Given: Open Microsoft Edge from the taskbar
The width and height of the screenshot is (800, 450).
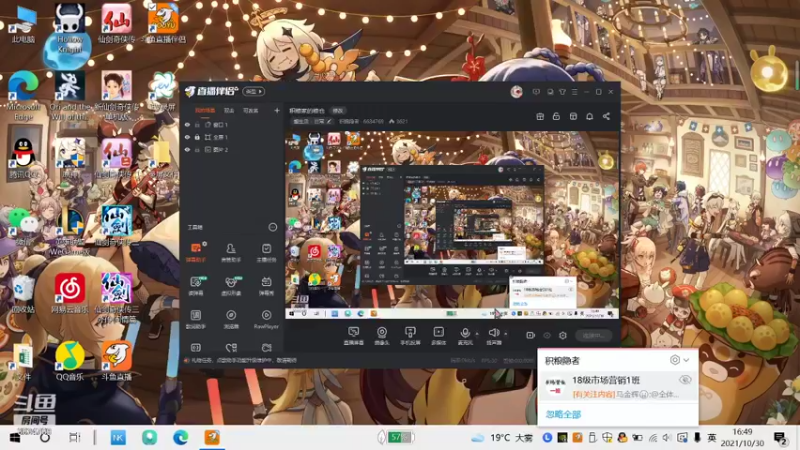Looking at the screenshot, I should [x=181, y=438].
